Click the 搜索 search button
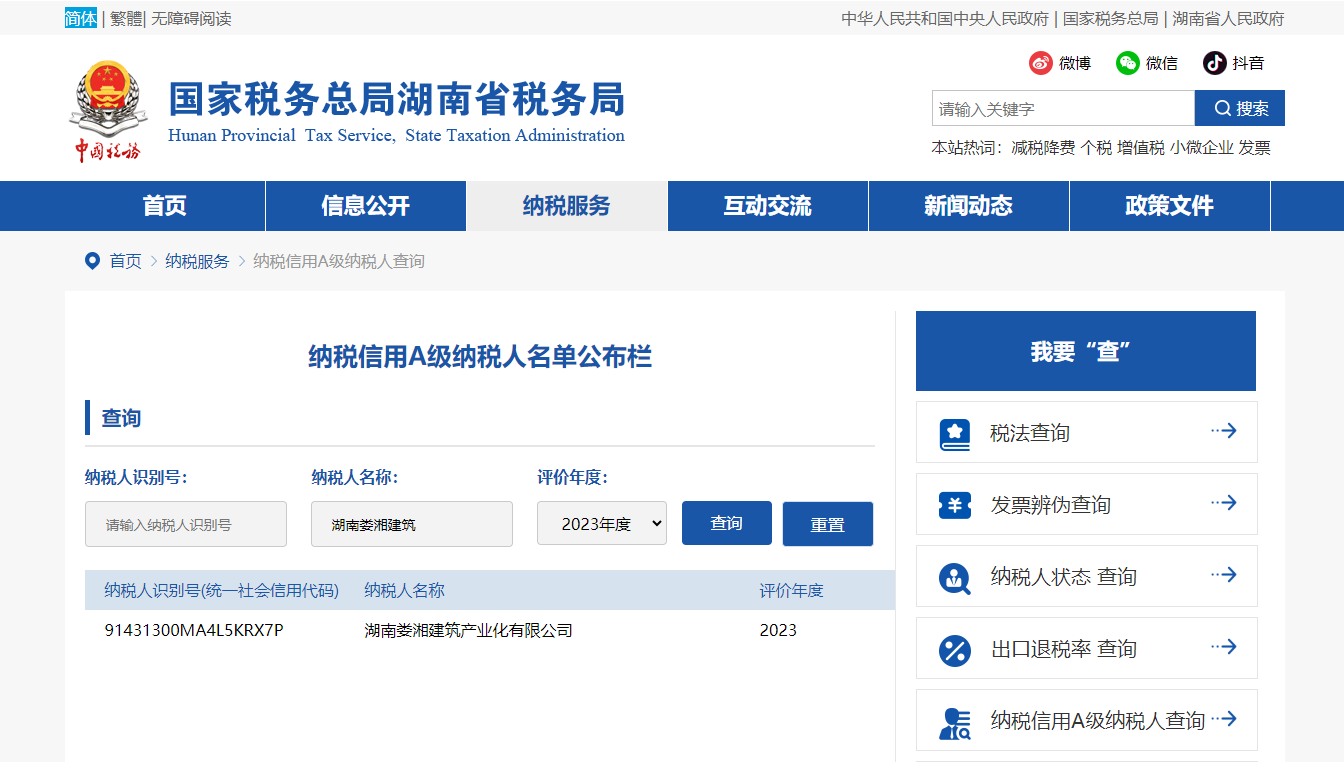 tap(1240, 108)
